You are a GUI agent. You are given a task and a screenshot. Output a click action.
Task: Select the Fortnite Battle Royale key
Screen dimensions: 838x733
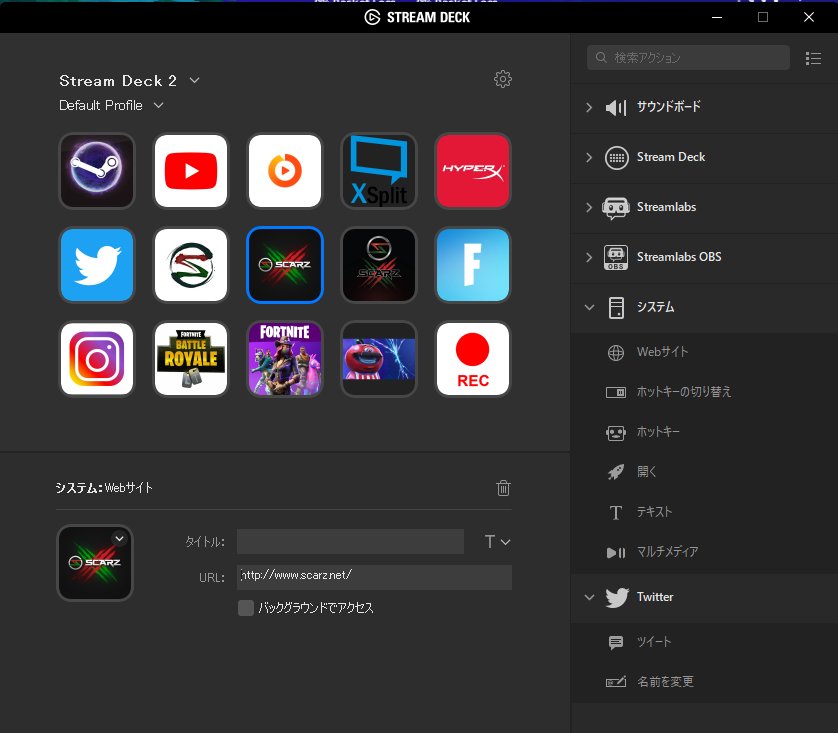click(x=191, y=358)
